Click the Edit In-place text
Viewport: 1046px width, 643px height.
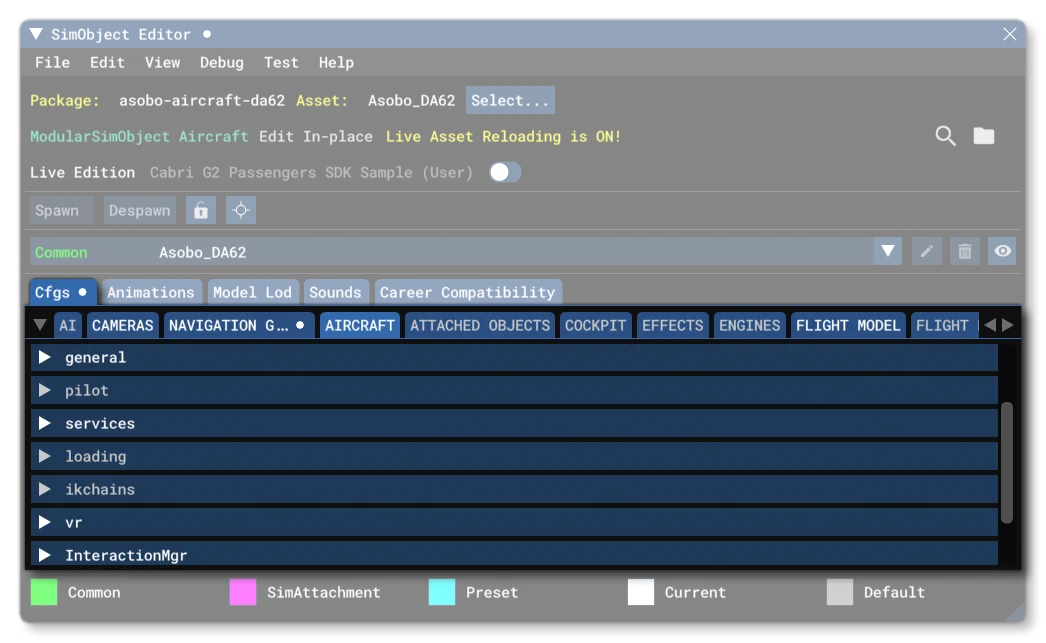click(316, 137)
